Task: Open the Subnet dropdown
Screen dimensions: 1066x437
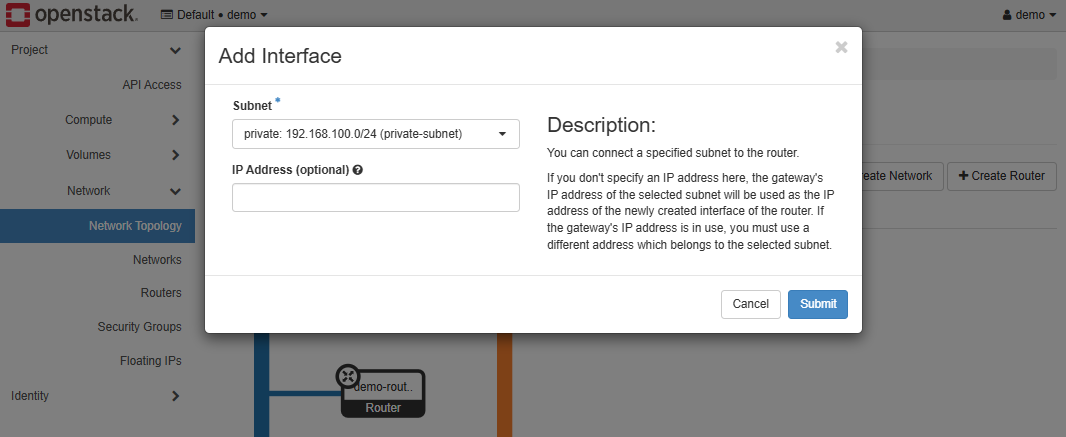Action: (x=375, y=134)
